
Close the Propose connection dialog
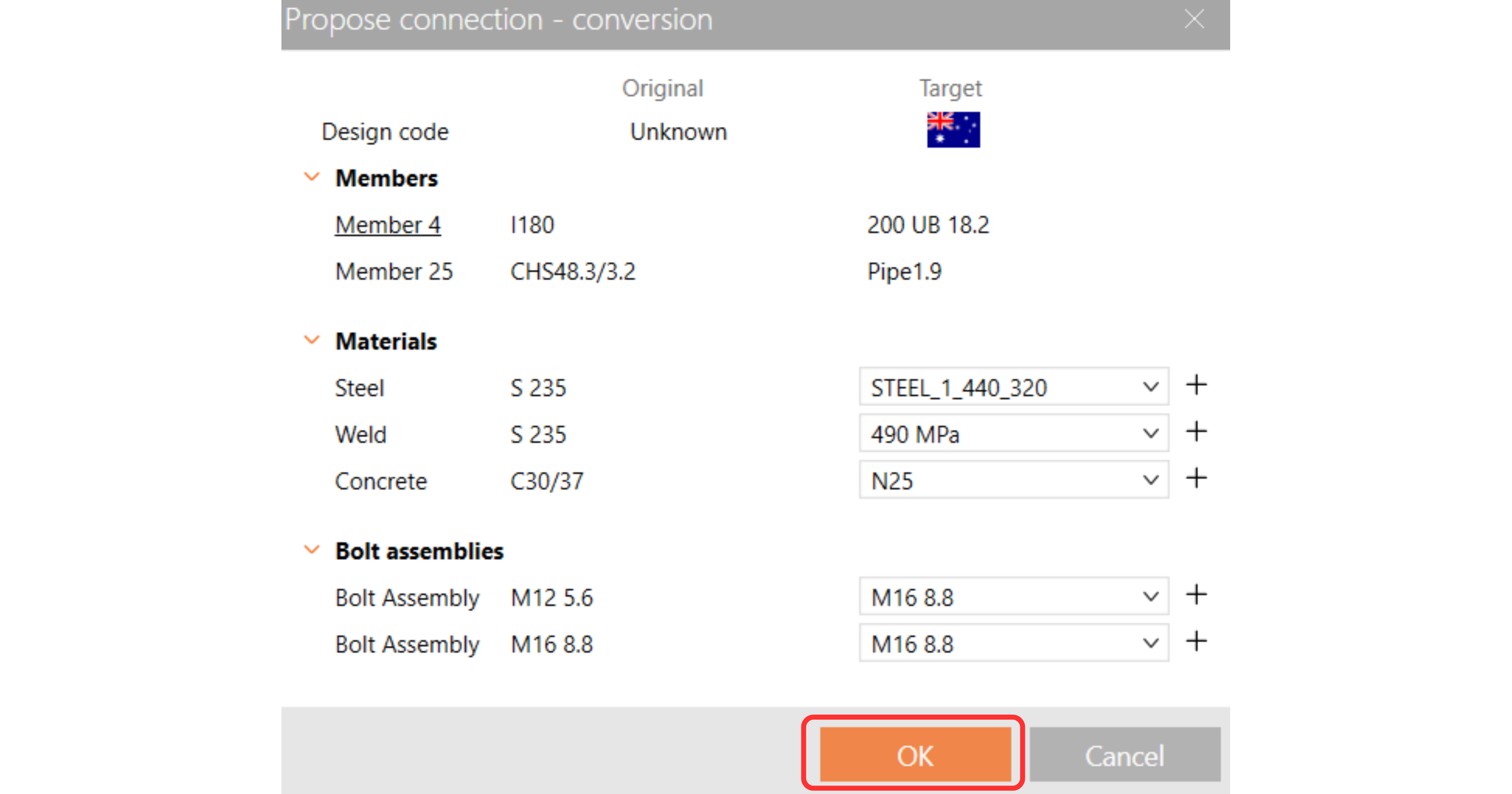click(1194, 19)
